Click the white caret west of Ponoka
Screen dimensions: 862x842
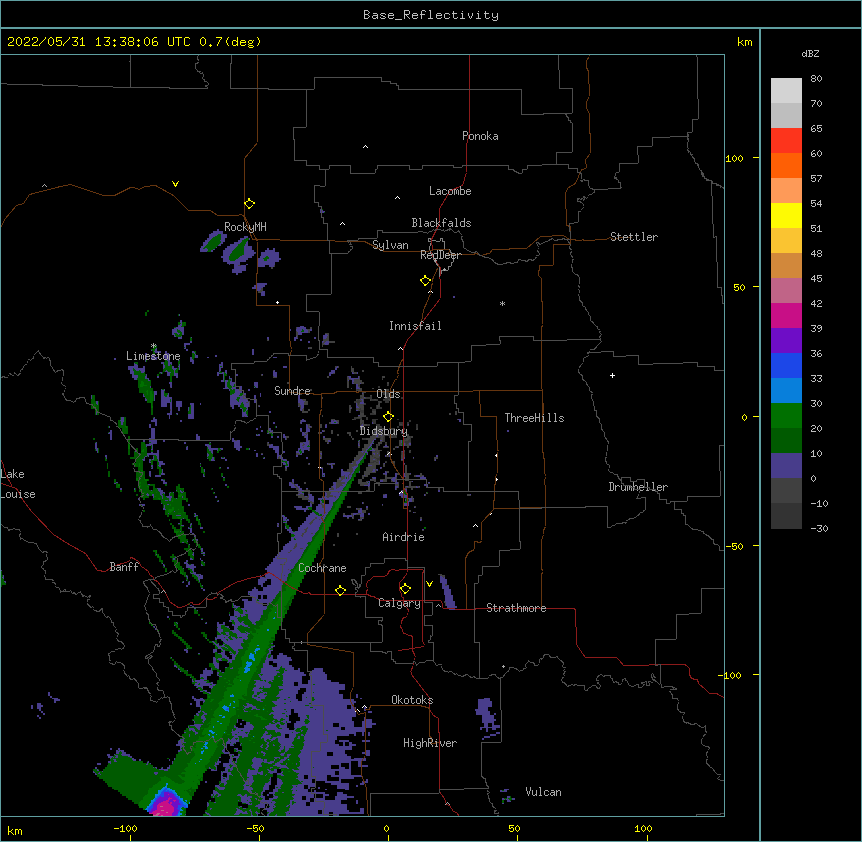[365, 147]
